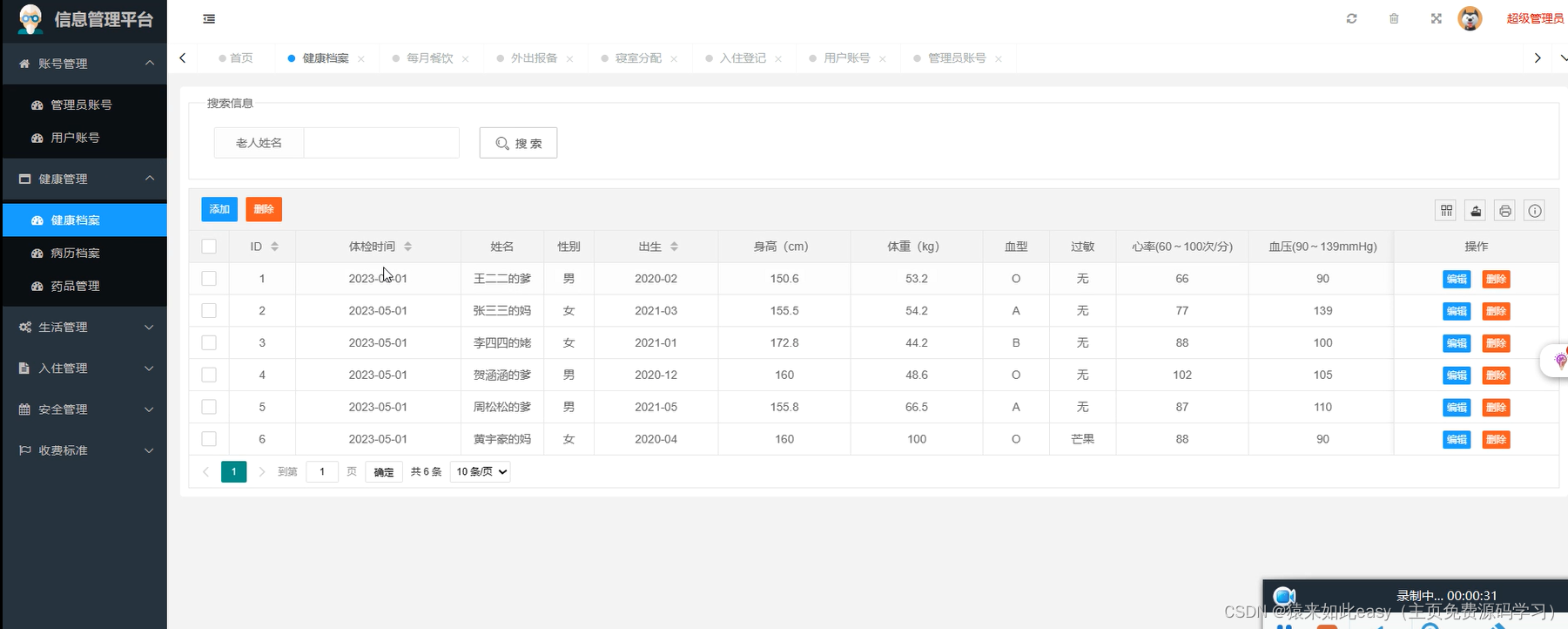The width and height of the screenshot is (1568, 629).
Task: Close the 健康档案 tab
Action: (361, 59)
